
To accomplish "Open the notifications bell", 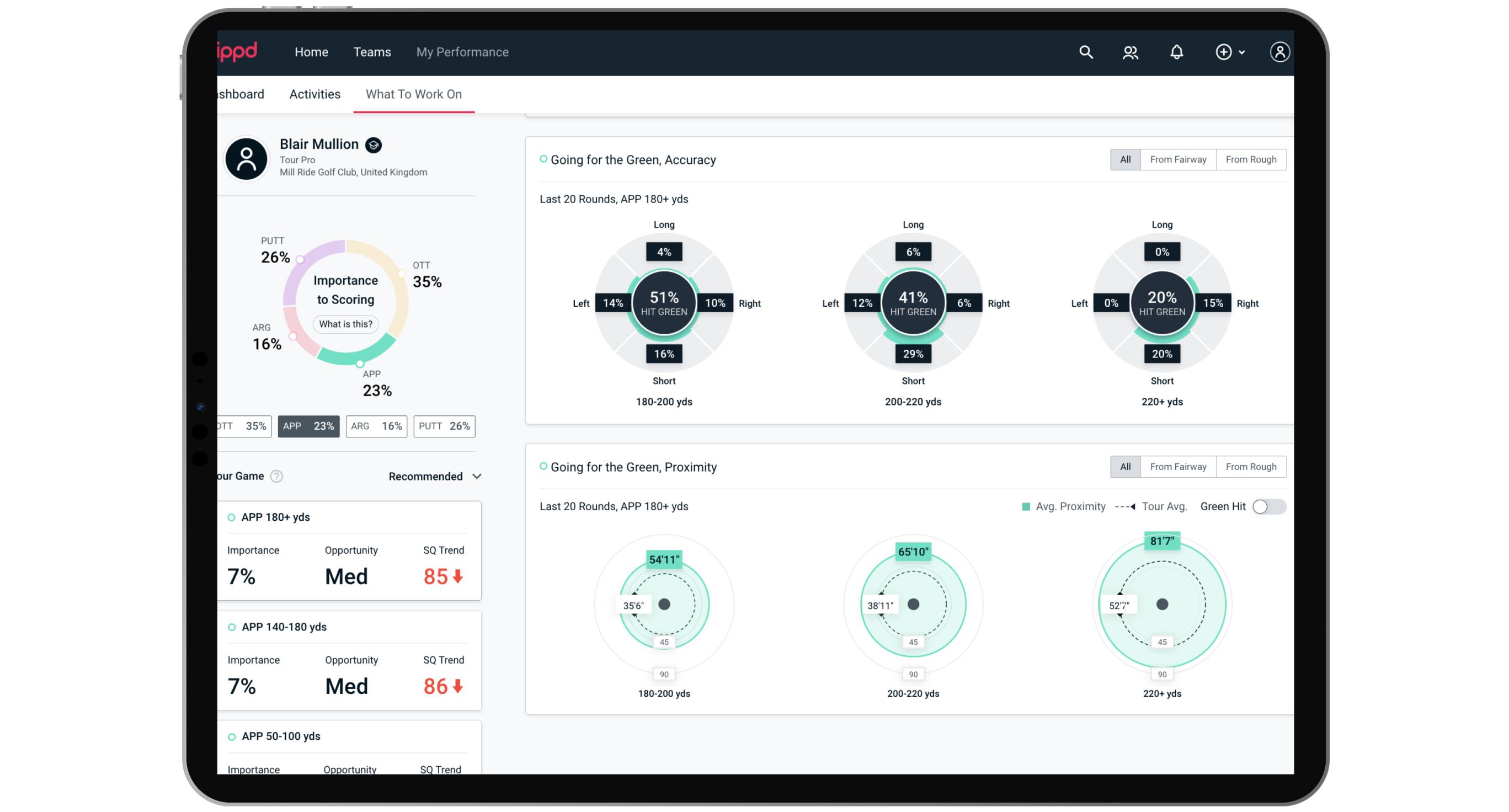I will pos(1176,52).
